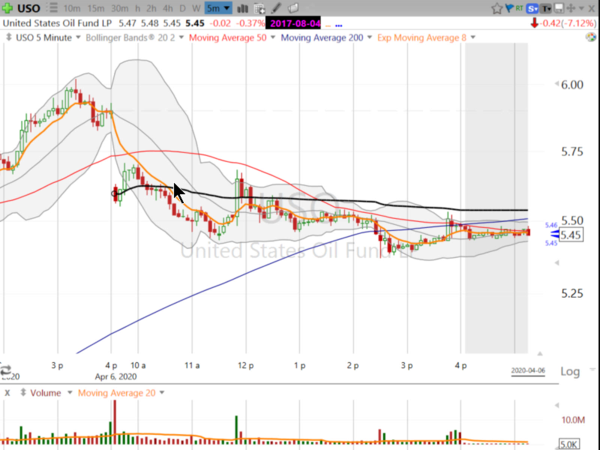Open the window options down-arrow menu
Image resolution: width=600 pixels, height=450 pixels.
tap(581, 8)
